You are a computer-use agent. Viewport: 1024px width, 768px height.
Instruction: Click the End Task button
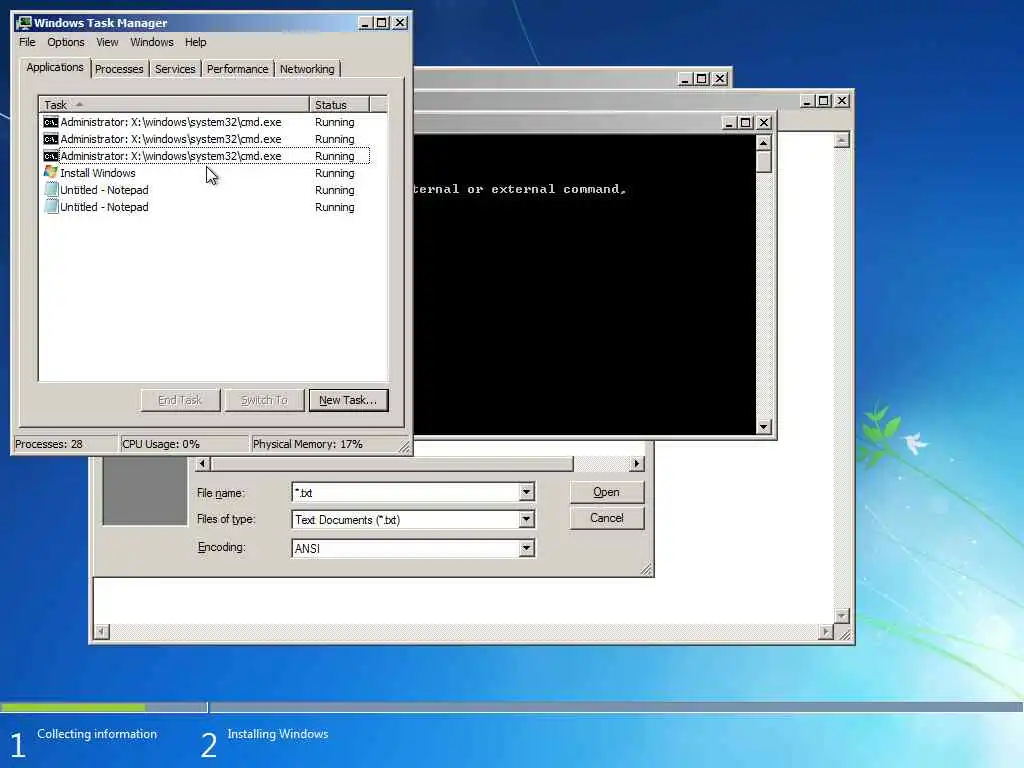click(180, 400)
